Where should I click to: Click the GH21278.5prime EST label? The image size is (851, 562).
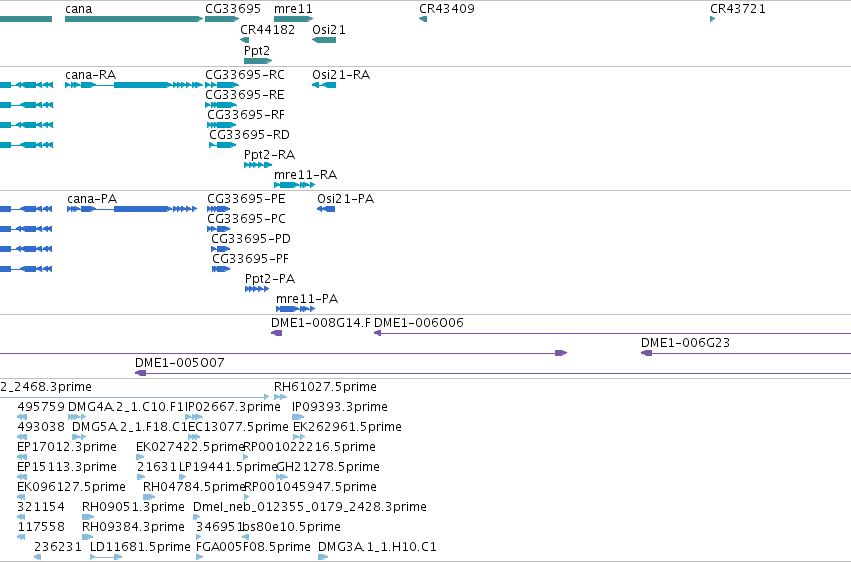coord(328,467)
